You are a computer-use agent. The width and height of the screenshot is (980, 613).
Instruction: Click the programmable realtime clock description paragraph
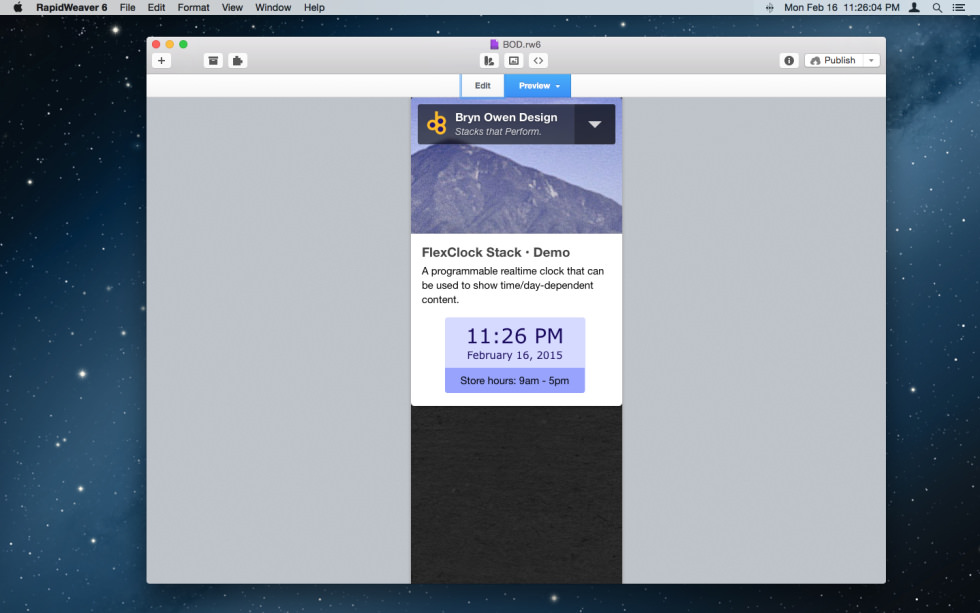coord(512,285)
